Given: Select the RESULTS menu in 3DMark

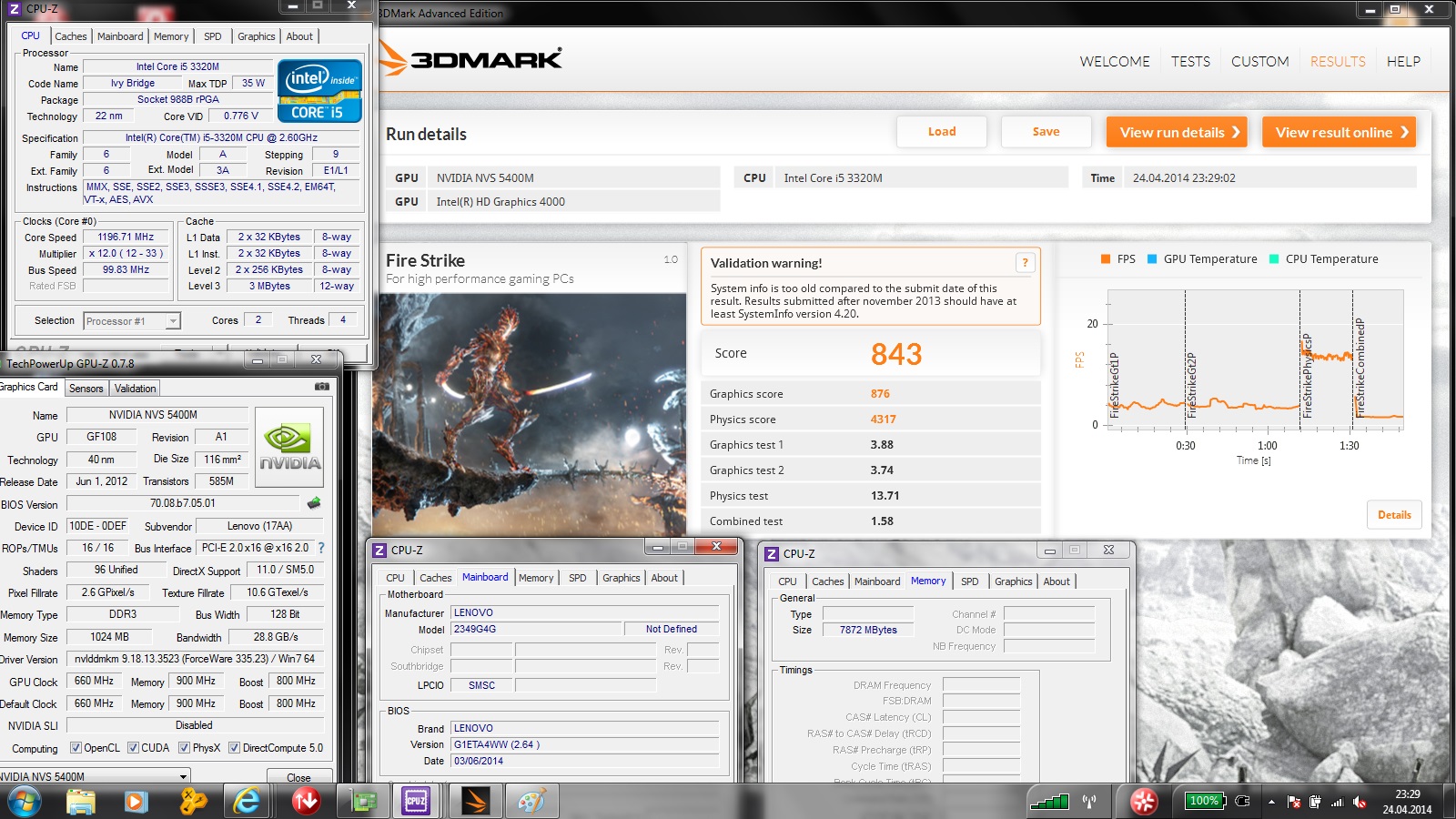Looking at the screenshot, I should tap(1338, 62).
